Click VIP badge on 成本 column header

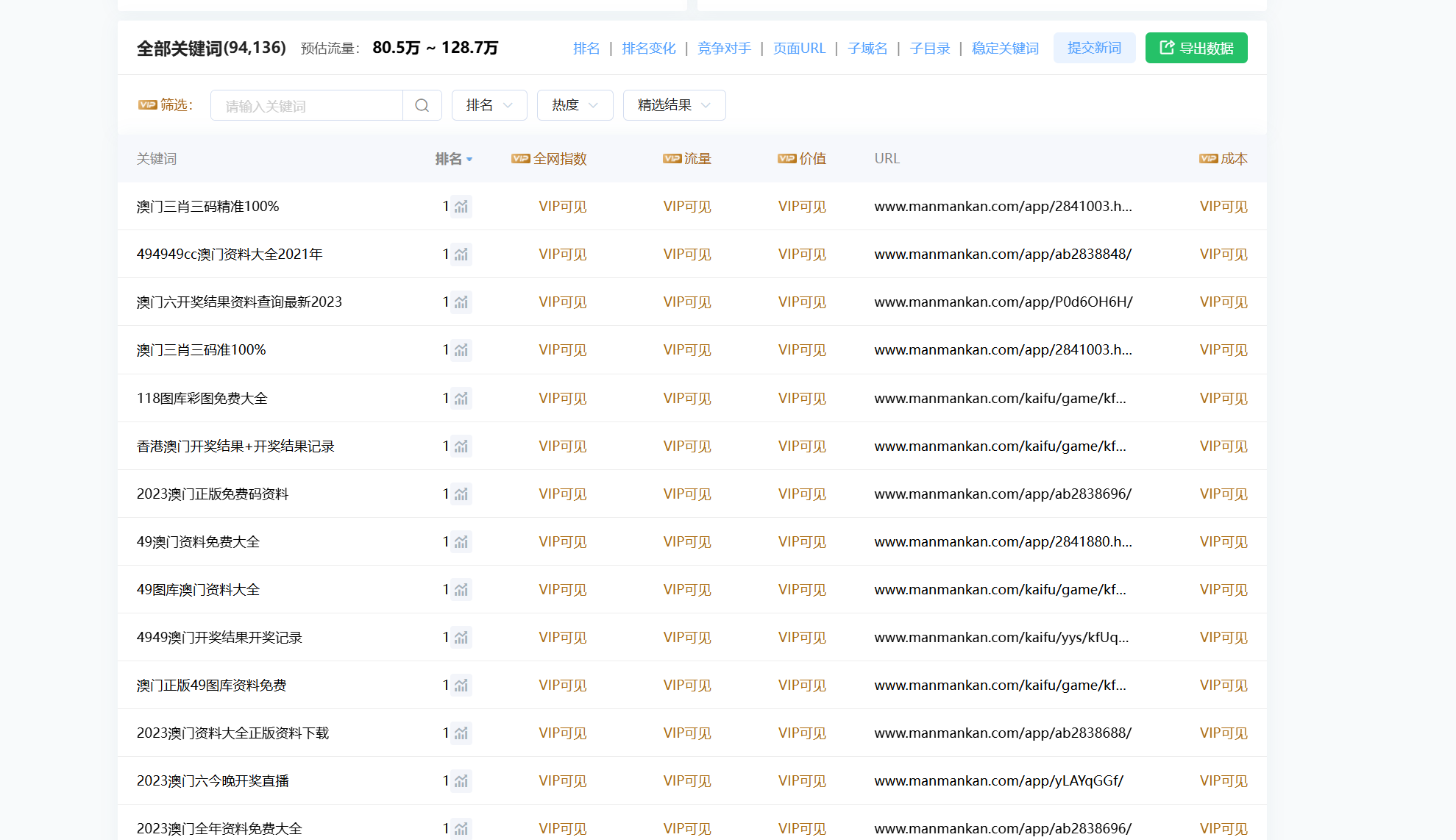pos(1209,159)
